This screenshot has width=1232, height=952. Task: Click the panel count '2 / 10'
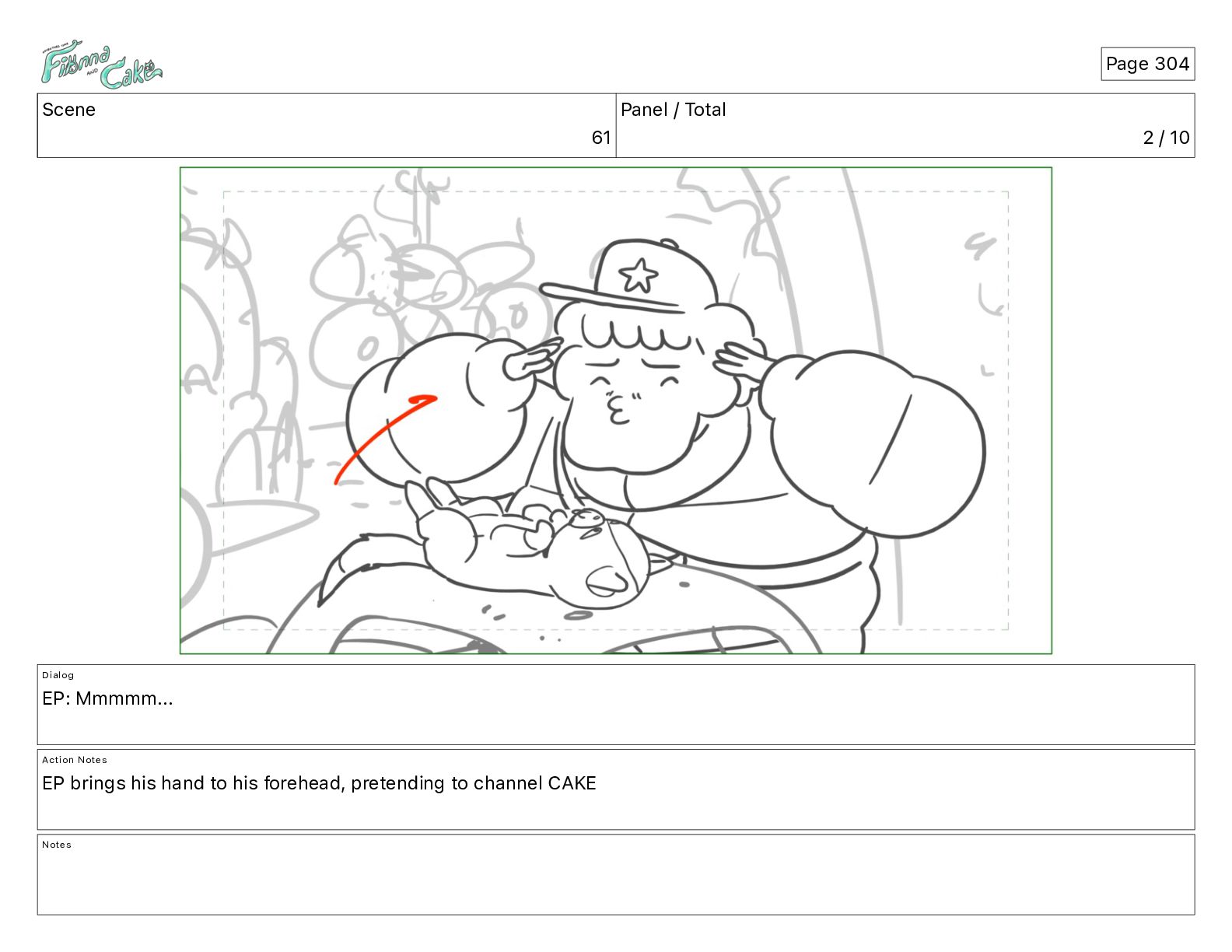click(1166, 138)
